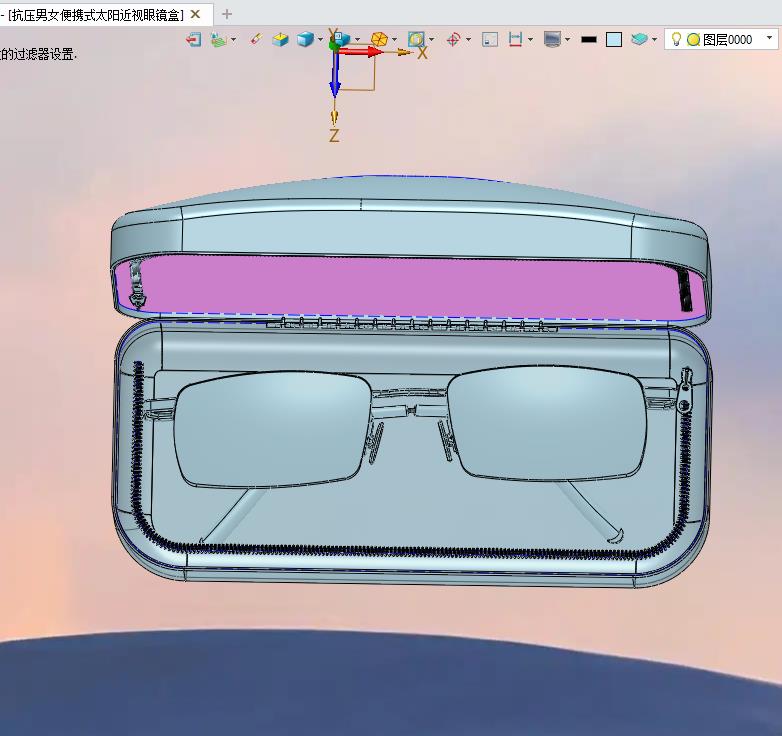Select the eraser/highlight tool icon
Screen dimensions: 782x736
(256, 39)
